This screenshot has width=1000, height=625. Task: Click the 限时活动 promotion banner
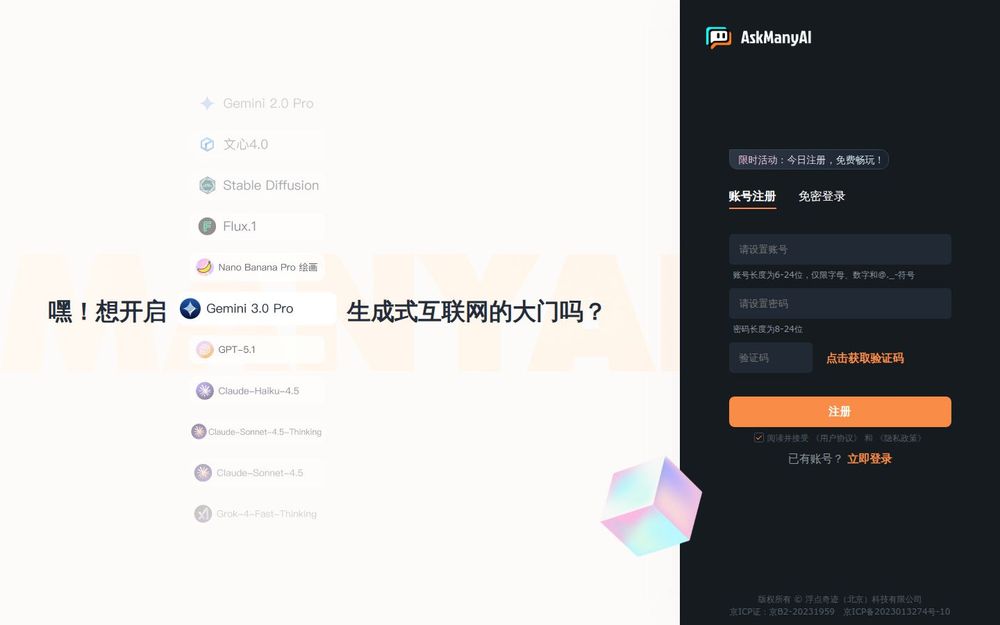tap(809, 159)
